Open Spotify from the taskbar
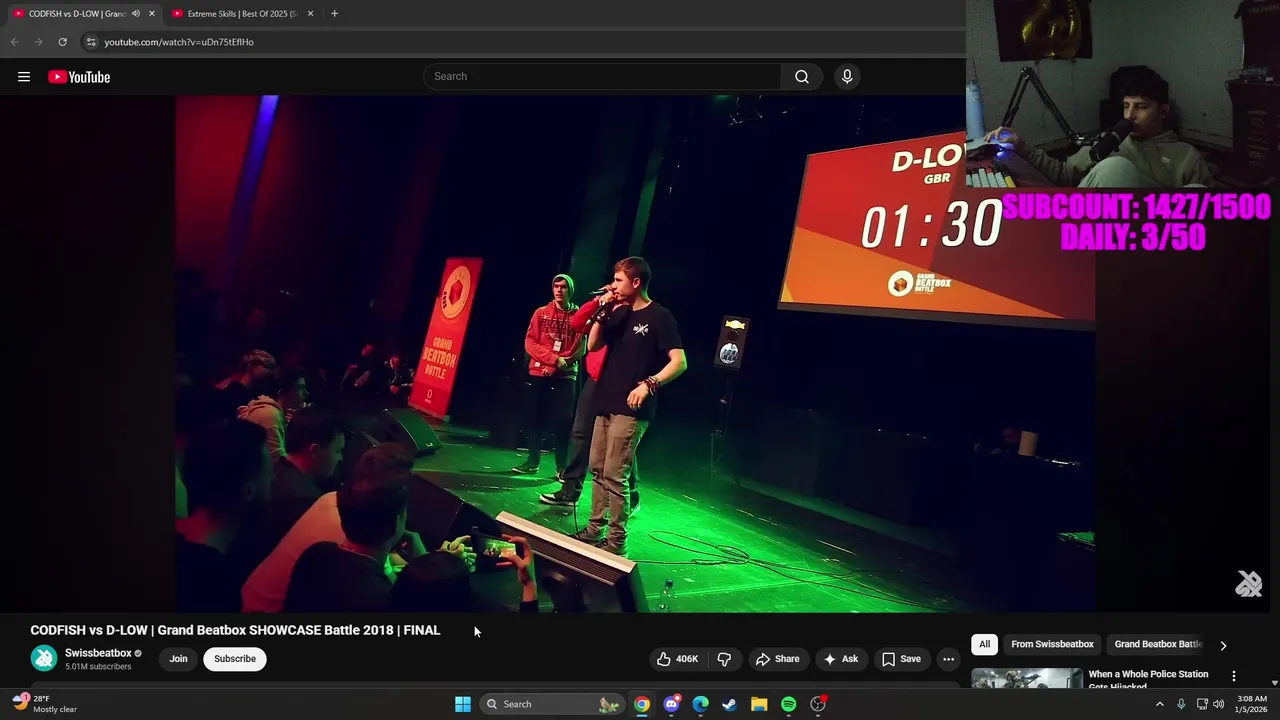The image size is (1280, 720). pos(788,704)
